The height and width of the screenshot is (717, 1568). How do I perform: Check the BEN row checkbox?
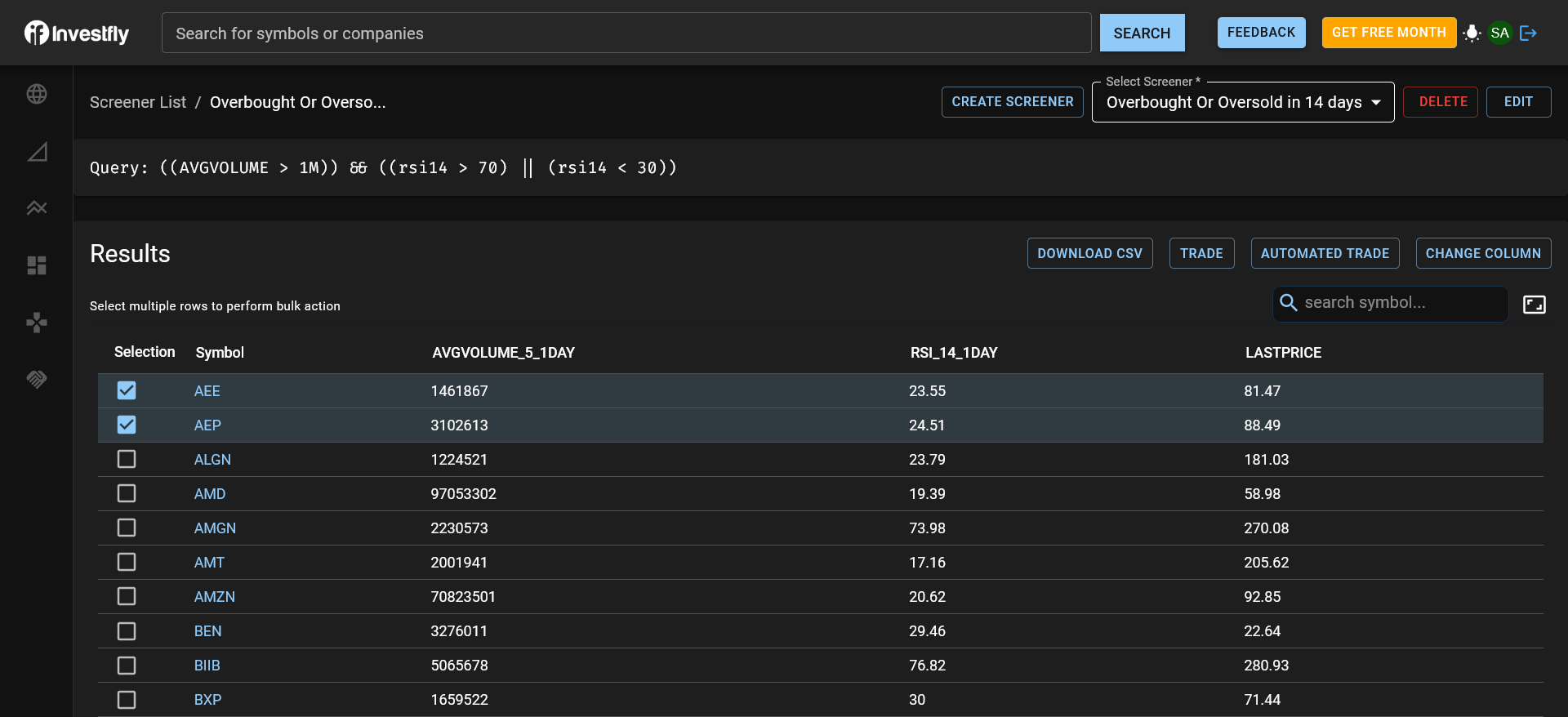[x=127, y=631]
